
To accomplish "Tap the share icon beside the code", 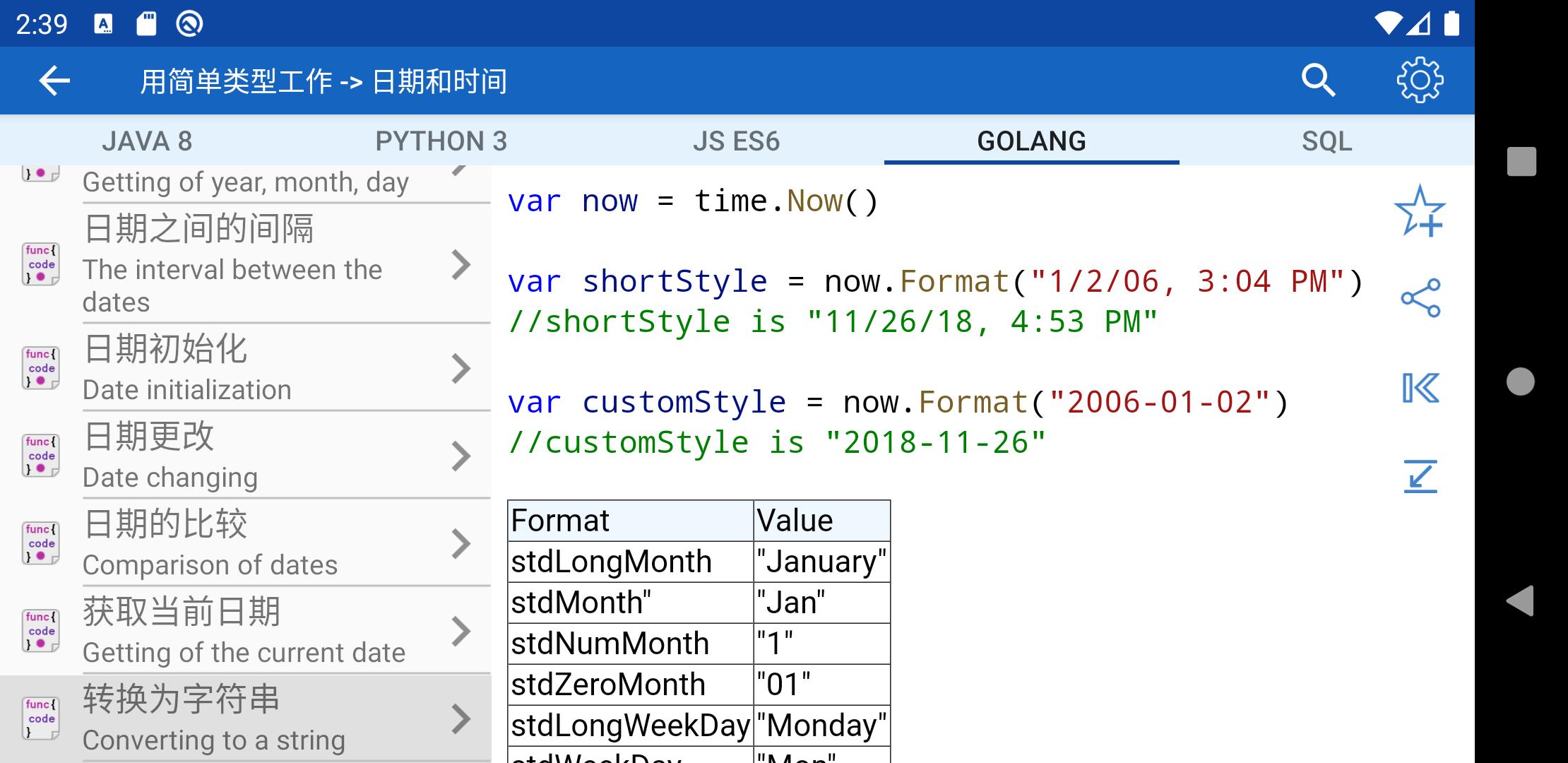I will [1420, 298].
